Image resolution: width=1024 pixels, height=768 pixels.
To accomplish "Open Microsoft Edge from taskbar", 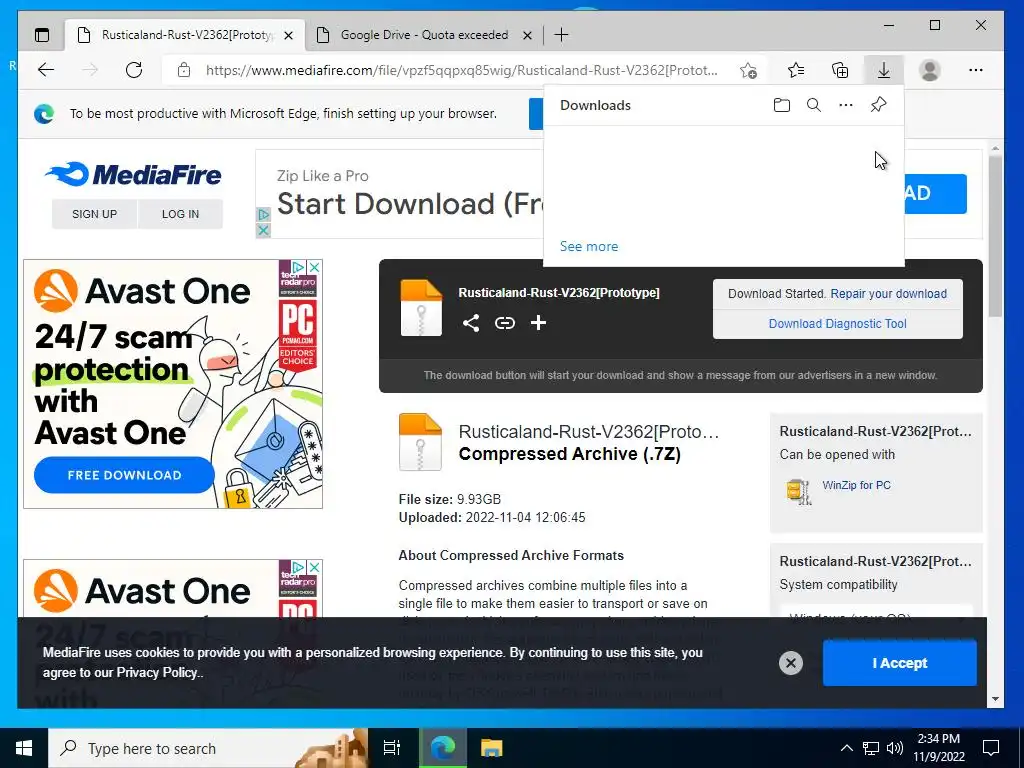I will 442,748.
